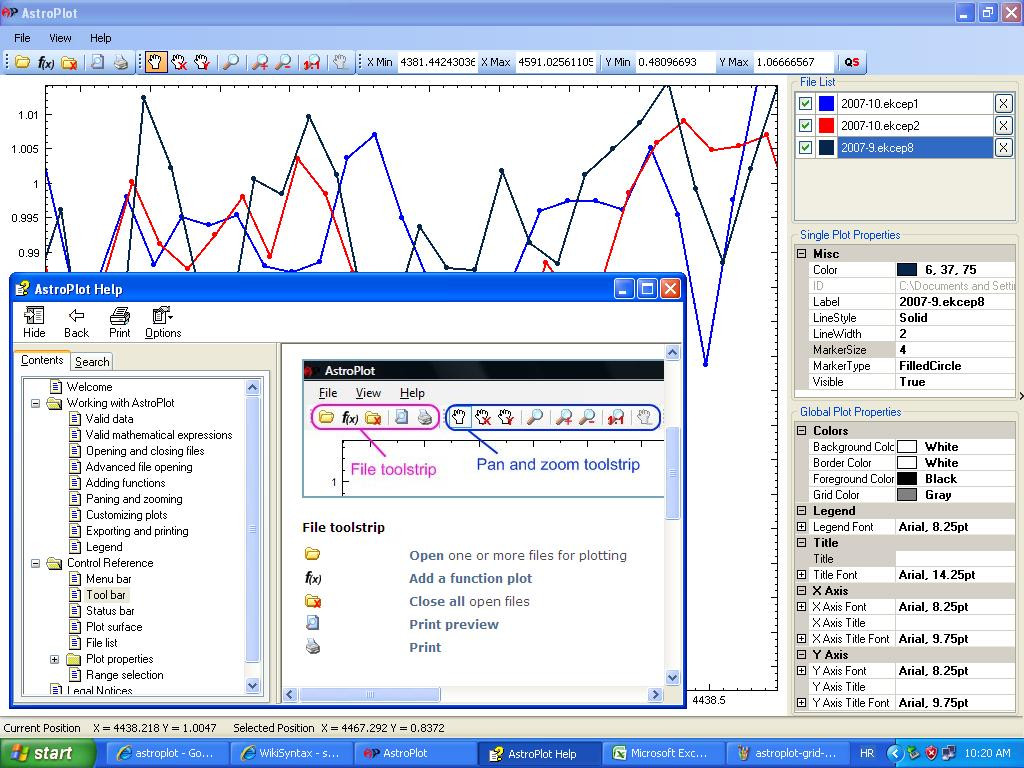The height and width of the screenshot is (768, 1024).
Task: Open the File menu in main window menu bar
Action: tap(22, 38)
